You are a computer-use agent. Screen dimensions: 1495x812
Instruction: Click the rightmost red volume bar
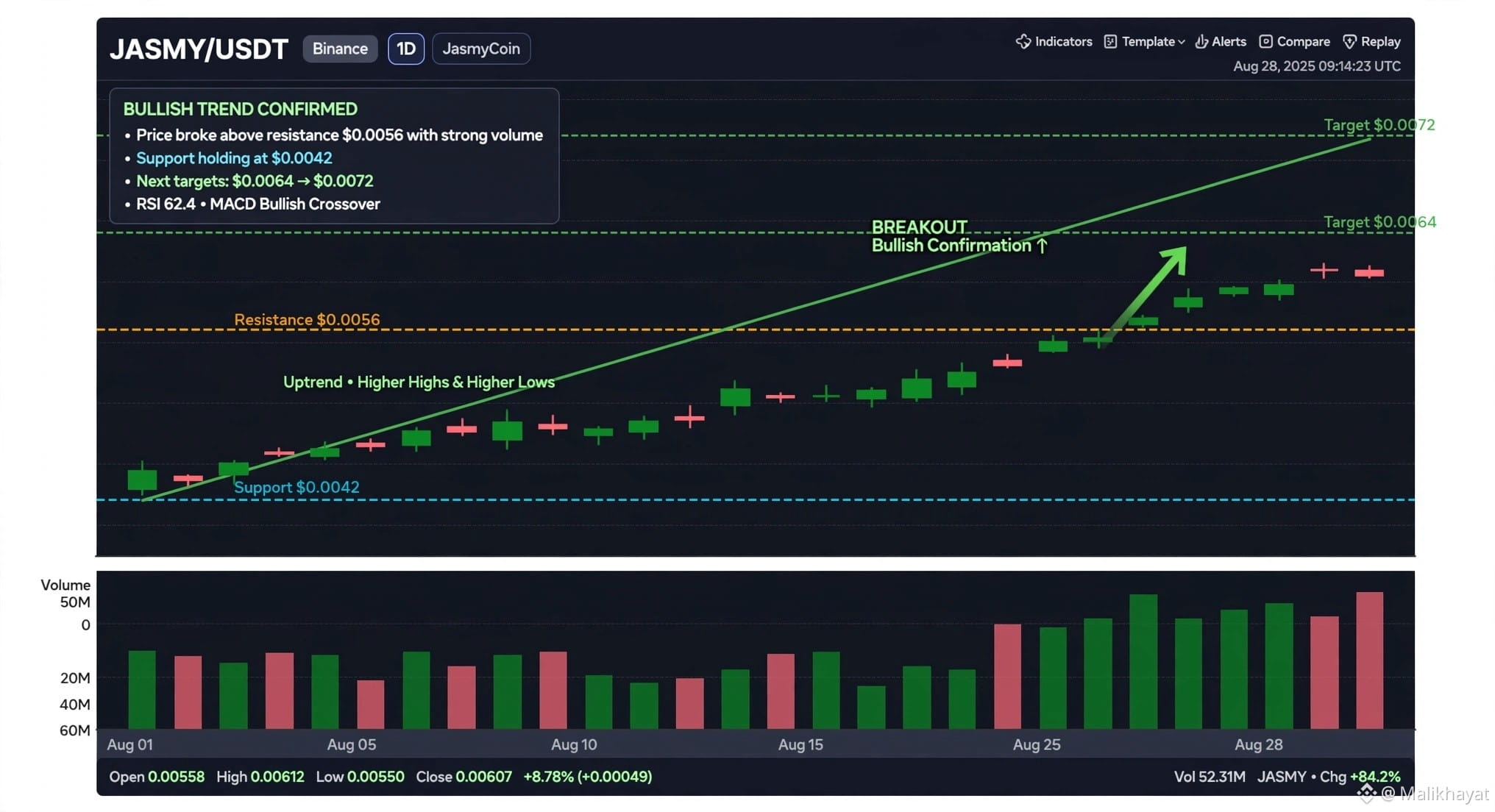[1370, 660]
